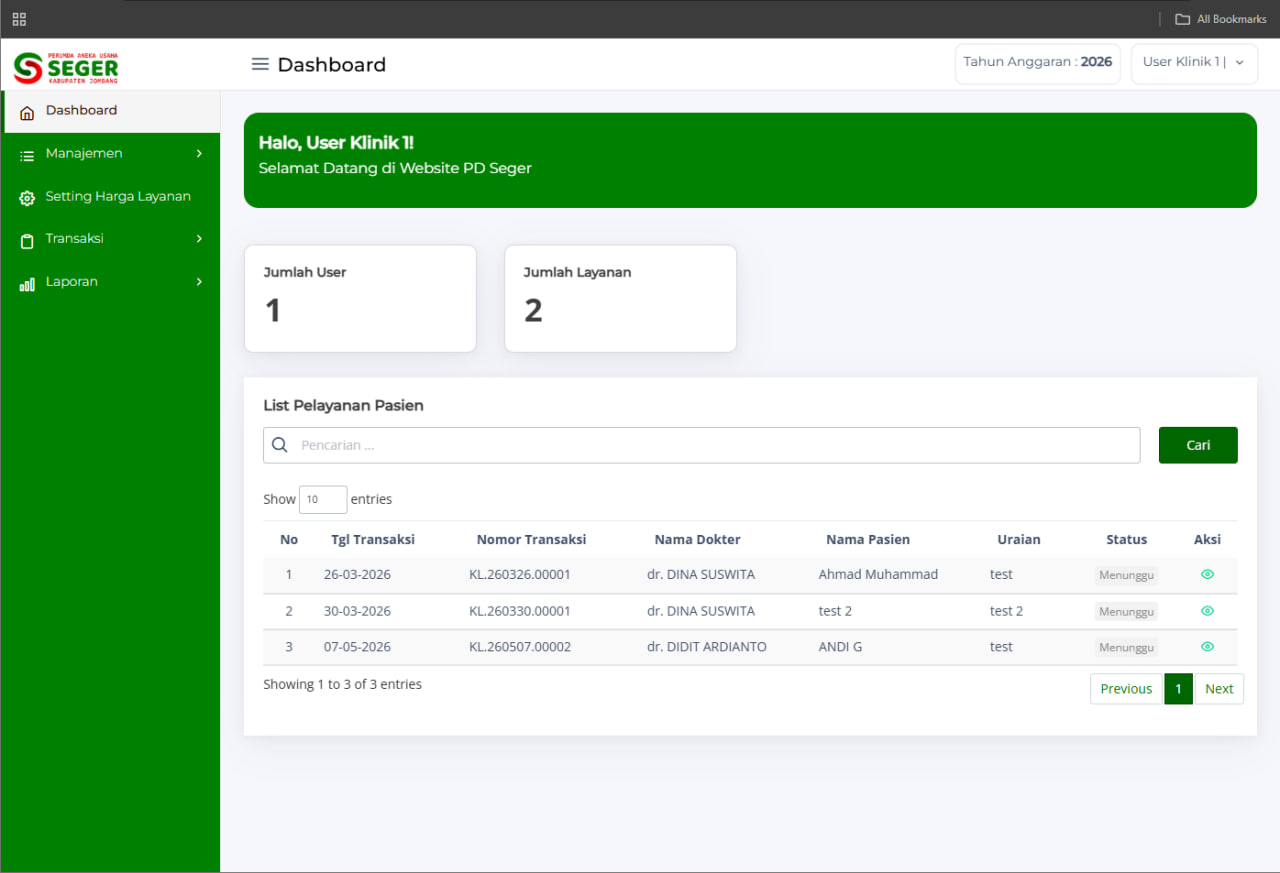Sort by Nama Pasien column header
The width and height of the screenshot is (1280, 873).
868,539
